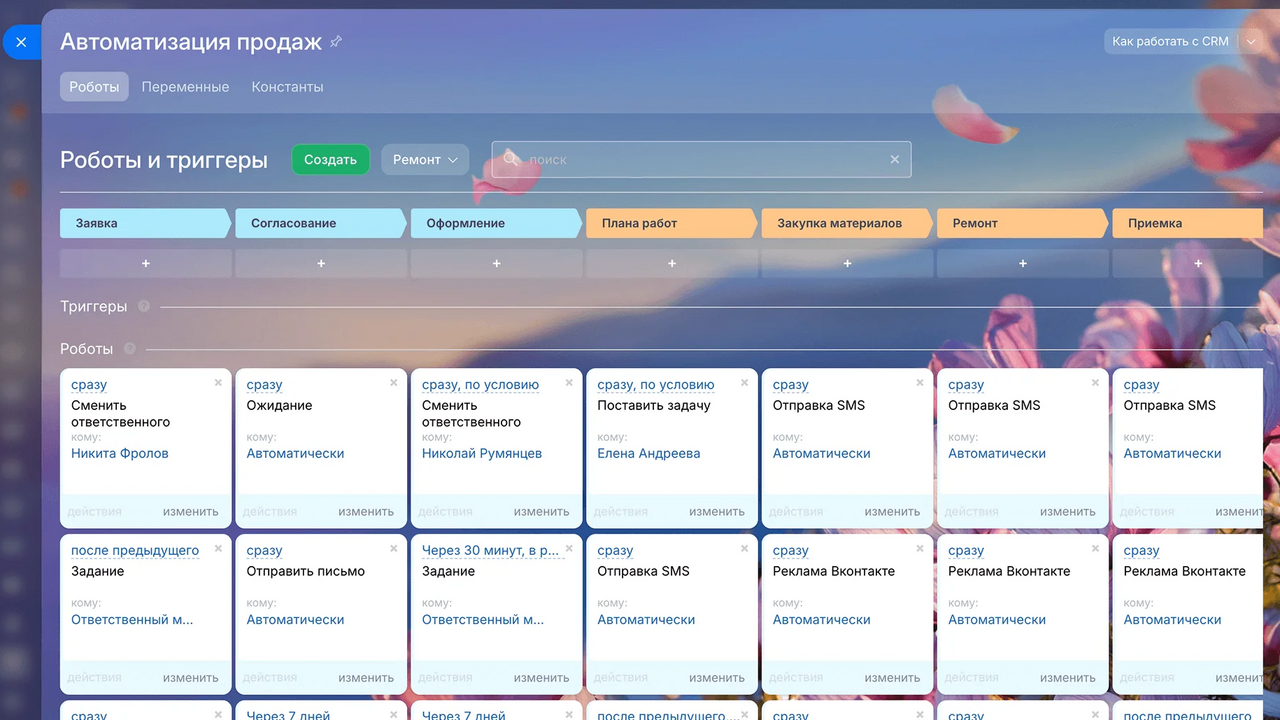This screenshot has height=720, width=1280.
Task: Open the Николай Румянцев recipient link
Action: [482, 454]
